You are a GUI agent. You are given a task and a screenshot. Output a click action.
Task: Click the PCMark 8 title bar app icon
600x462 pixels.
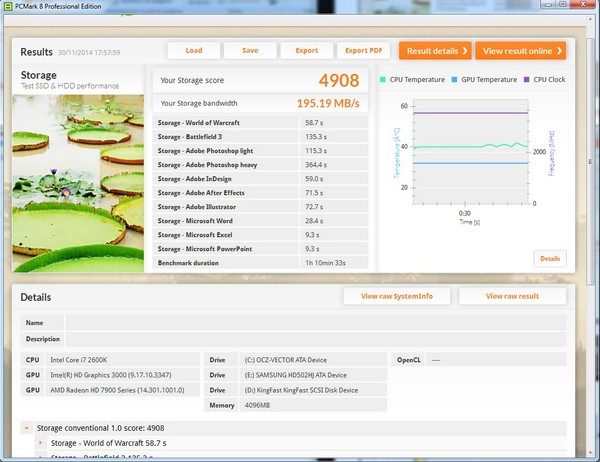coord(8,6)
